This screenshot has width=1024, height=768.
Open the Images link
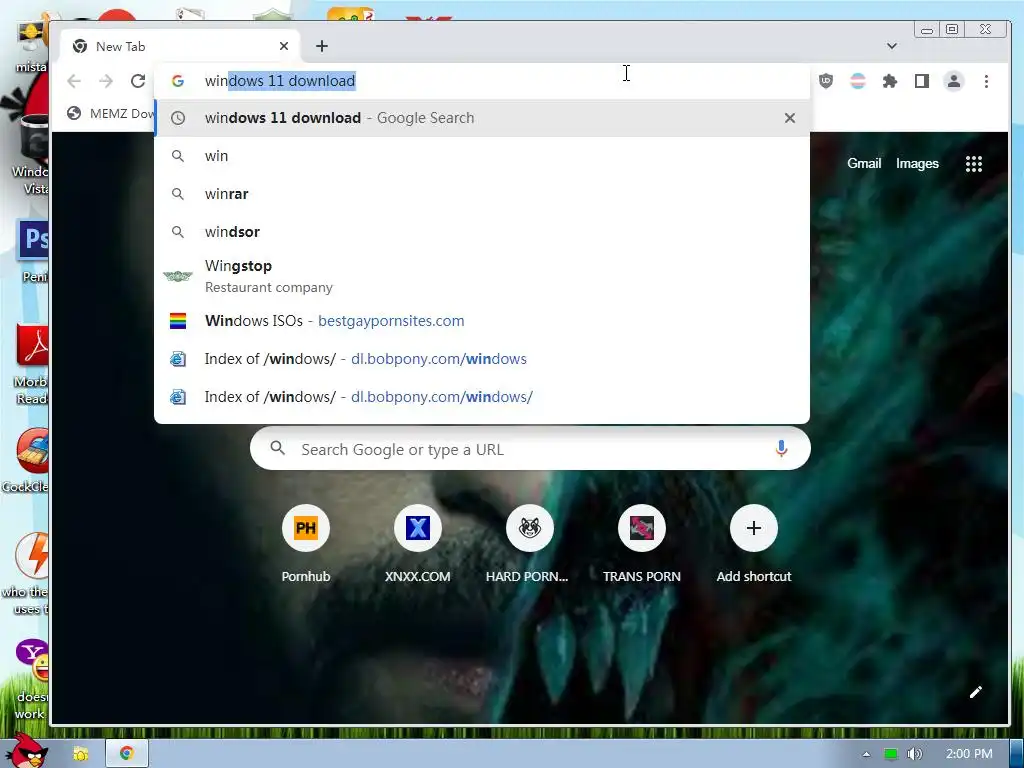click(x=917, y=164)
